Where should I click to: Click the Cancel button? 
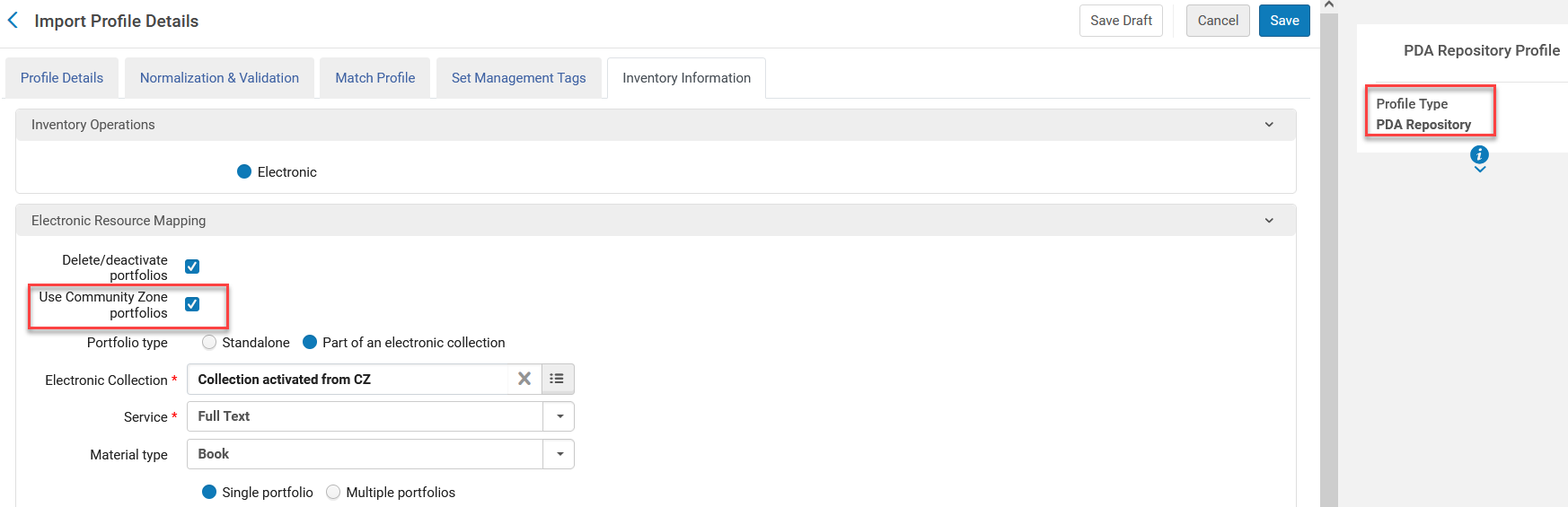coord(1217,21)
